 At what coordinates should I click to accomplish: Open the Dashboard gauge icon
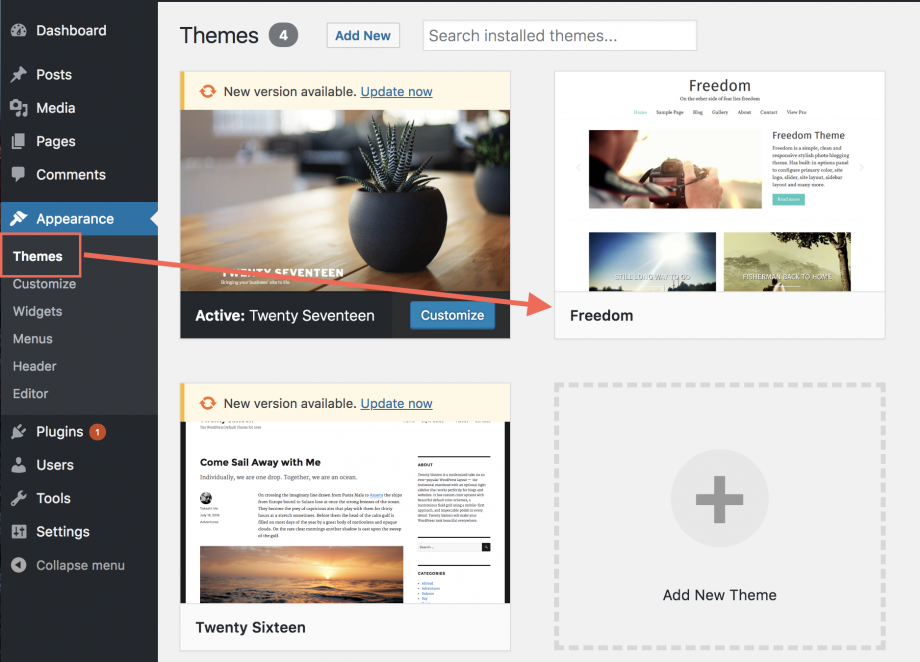[x=20, y=30]
